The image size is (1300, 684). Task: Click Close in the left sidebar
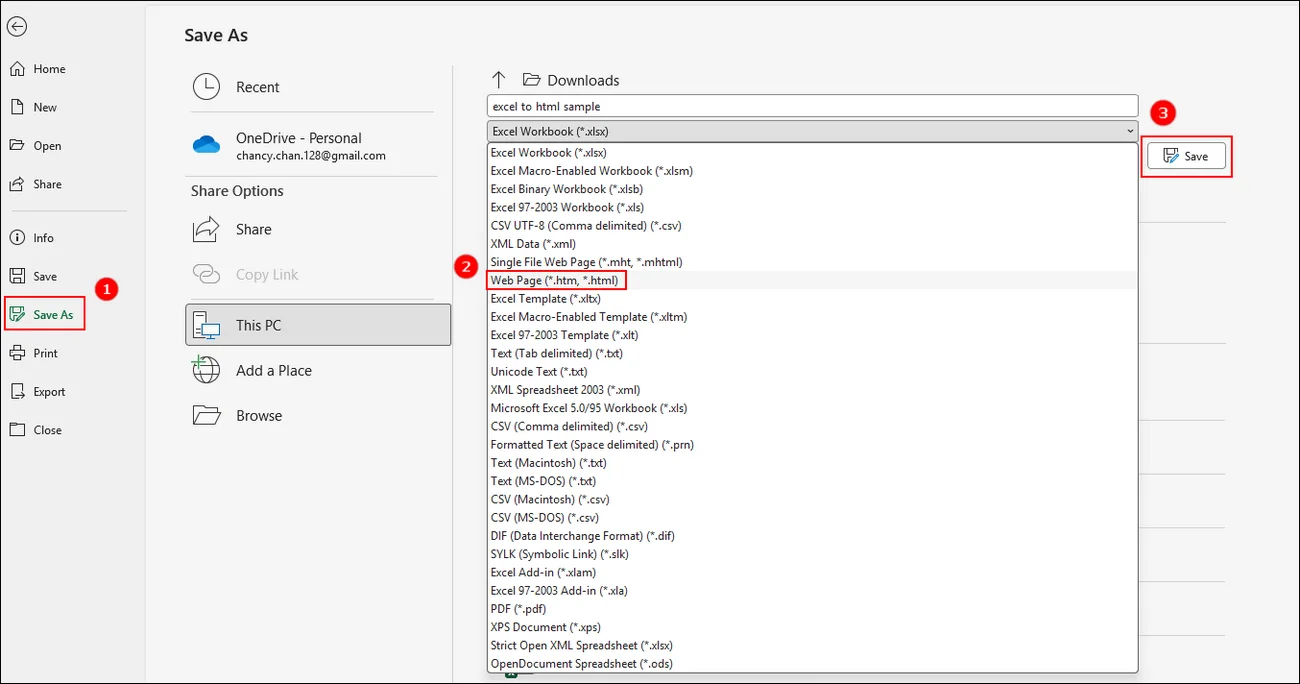[36, 430]
